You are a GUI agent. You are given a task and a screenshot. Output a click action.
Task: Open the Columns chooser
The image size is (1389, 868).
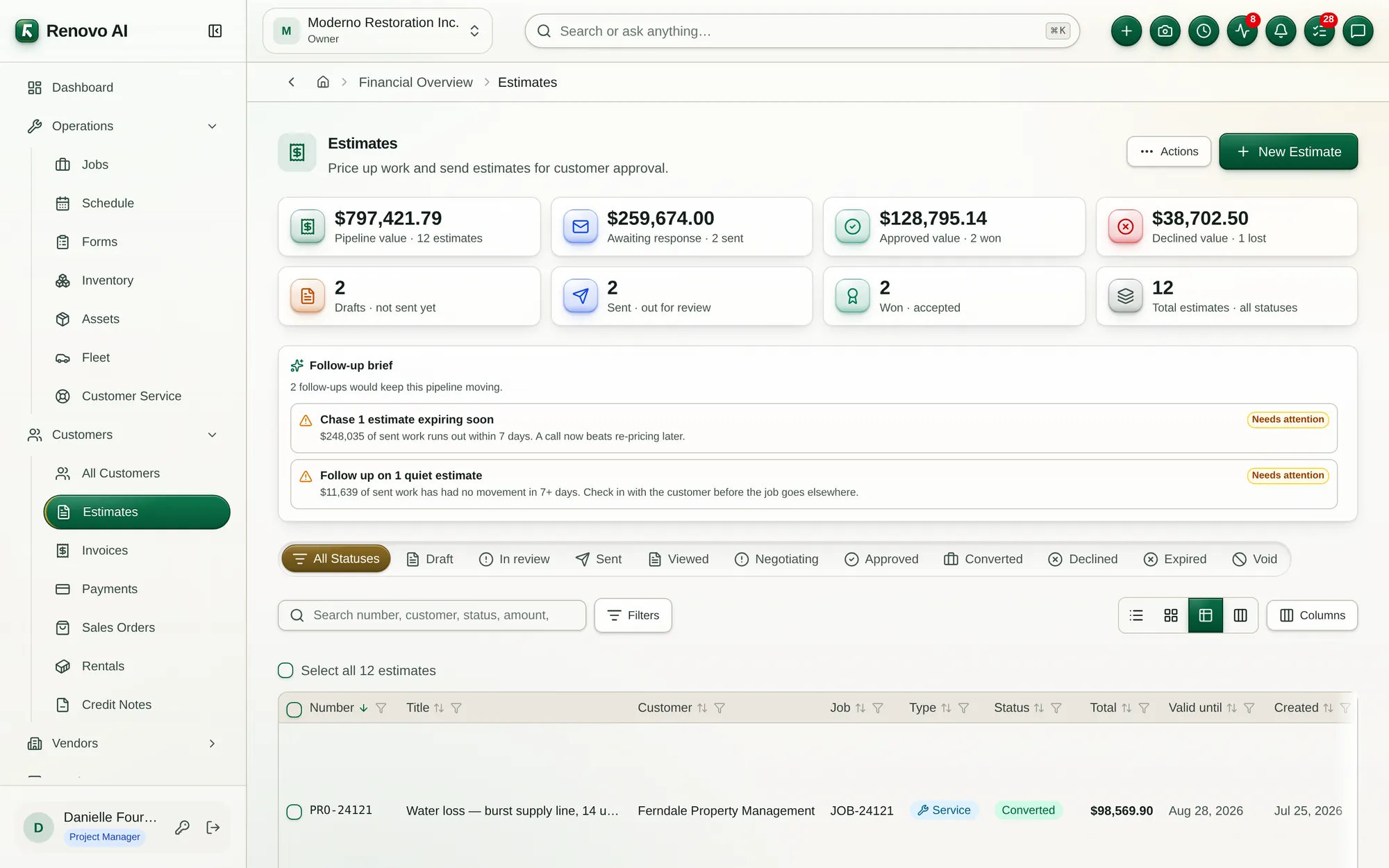tap(1312, 615)
